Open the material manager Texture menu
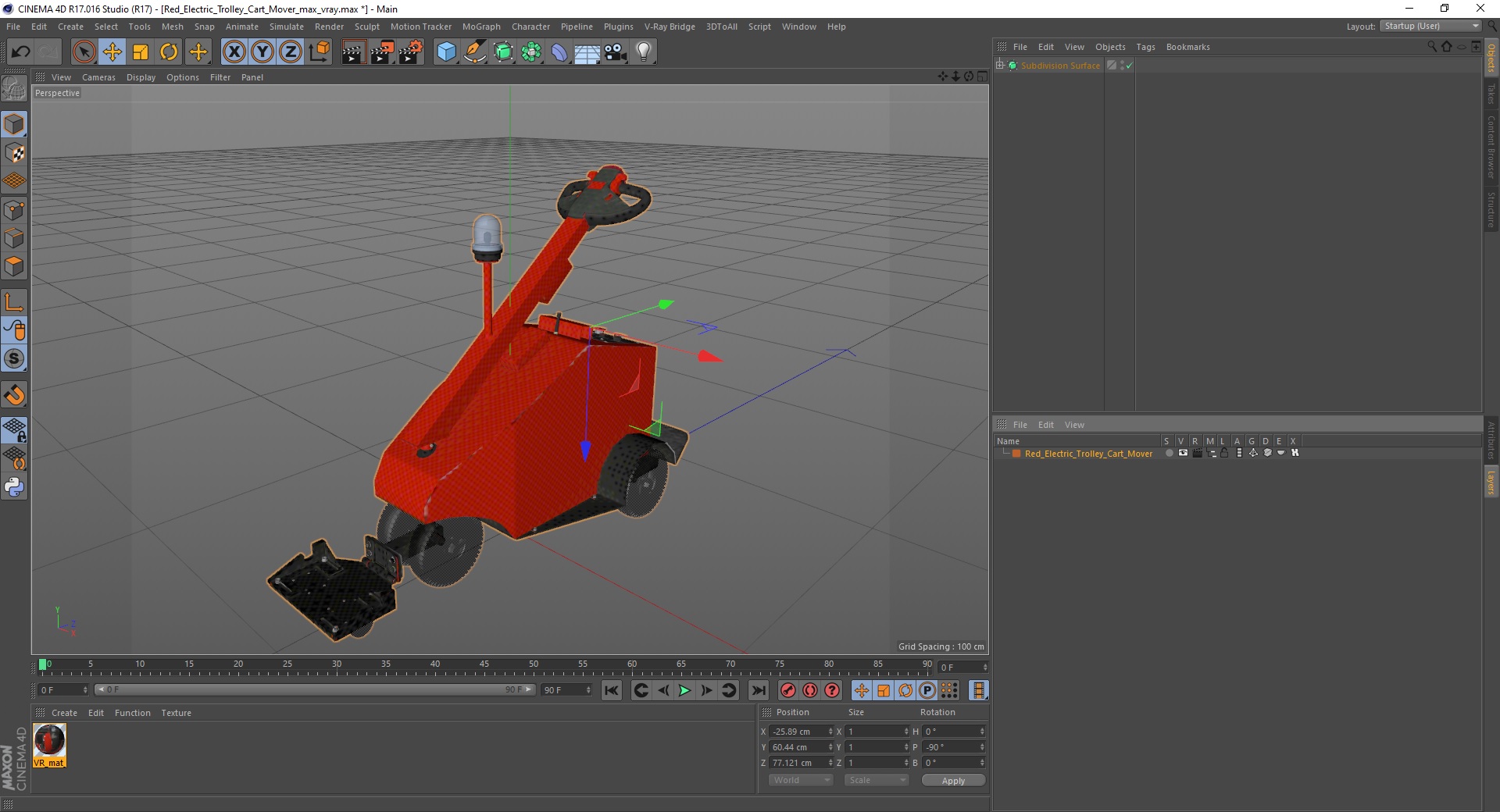 pos(176,713)
